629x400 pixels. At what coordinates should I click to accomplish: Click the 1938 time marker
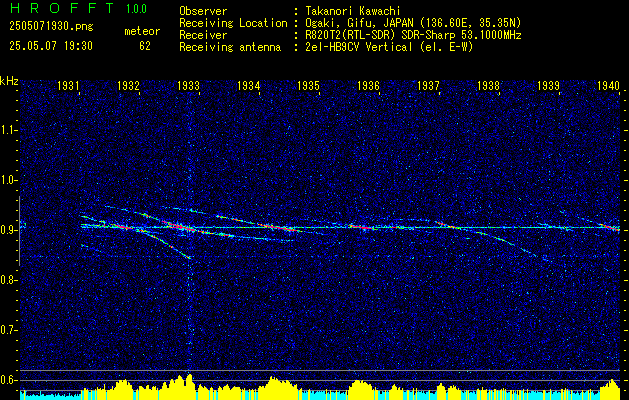tap(488, 85)
